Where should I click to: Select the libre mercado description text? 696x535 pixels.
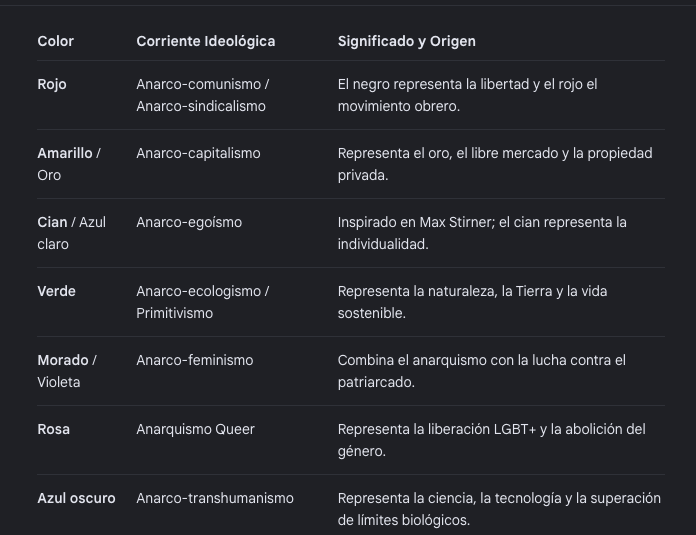coord(495,164)
